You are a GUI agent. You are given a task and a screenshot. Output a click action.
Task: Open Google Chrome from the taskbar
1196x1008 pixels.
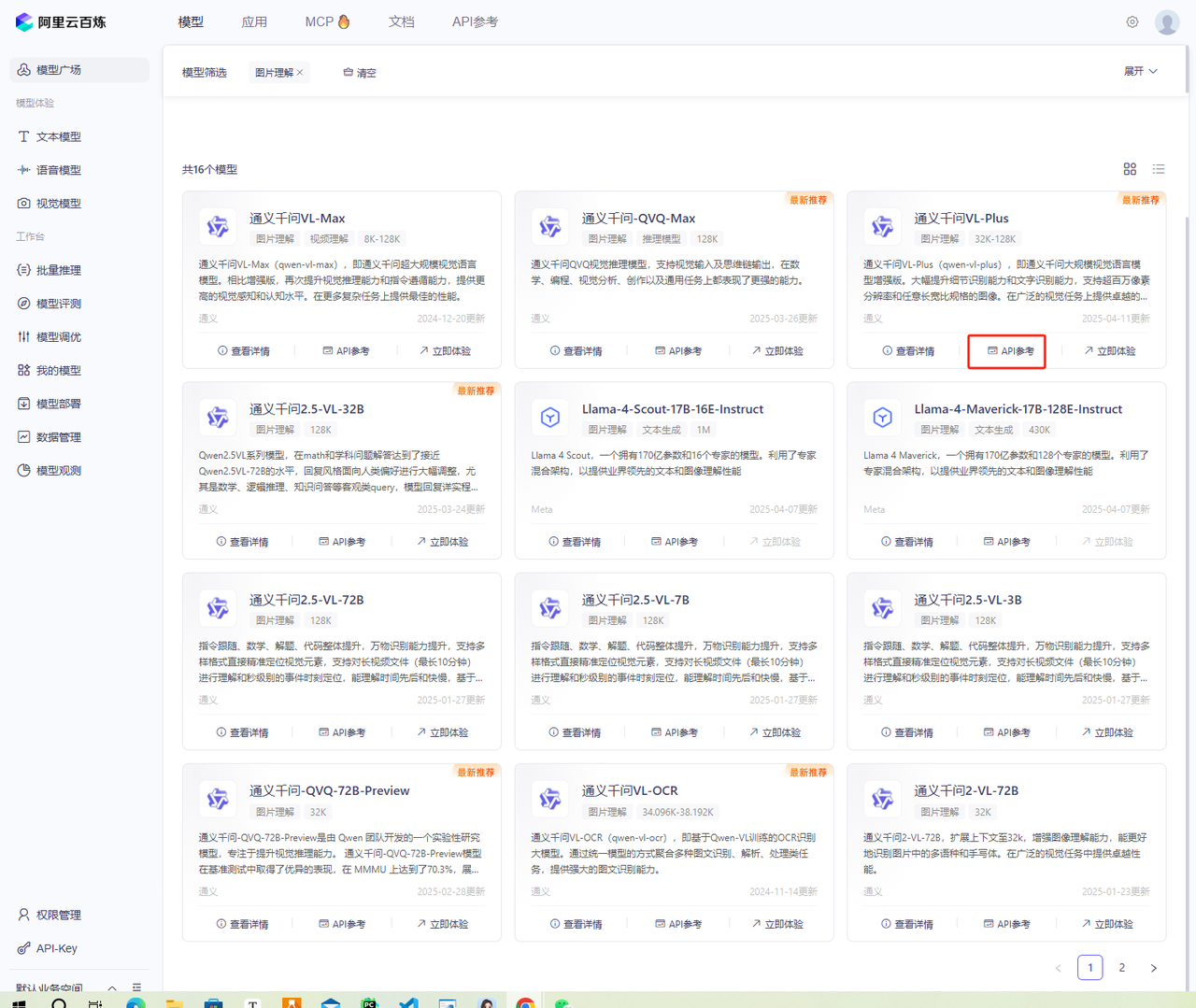pyautogui.click(x=525, y=1003)
